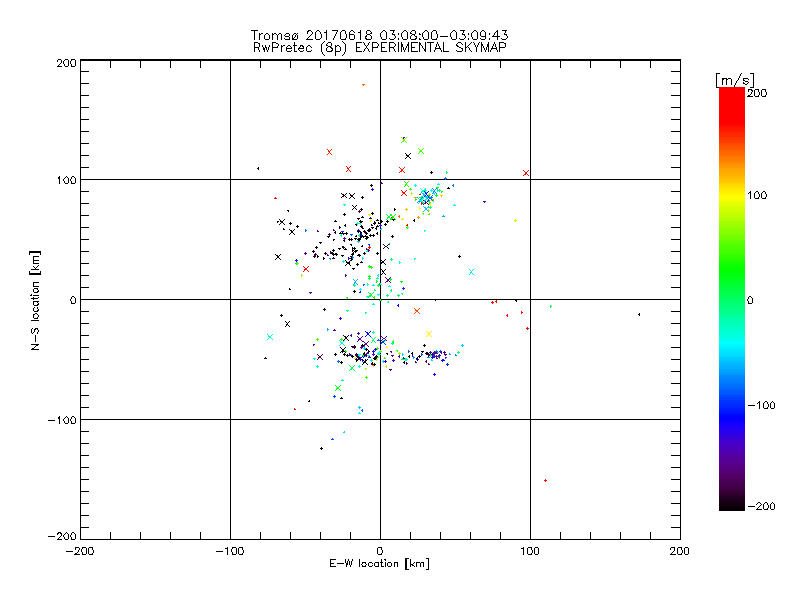Click the subtitle "RwPretec (8p) EXPERIMENTAL SKYMAP"
Screen dimensions: 800x600
pos(380,48)
